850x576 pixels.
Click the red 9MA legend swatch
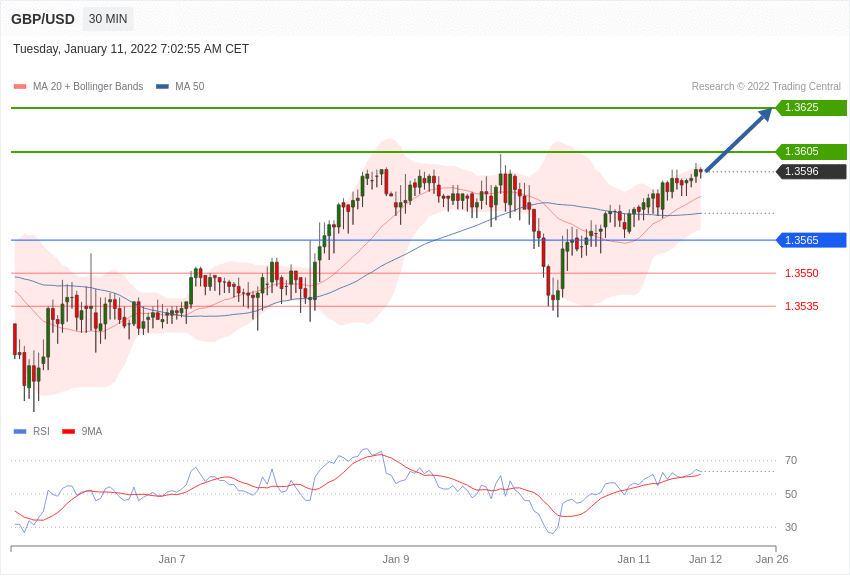tap(69, 432)
